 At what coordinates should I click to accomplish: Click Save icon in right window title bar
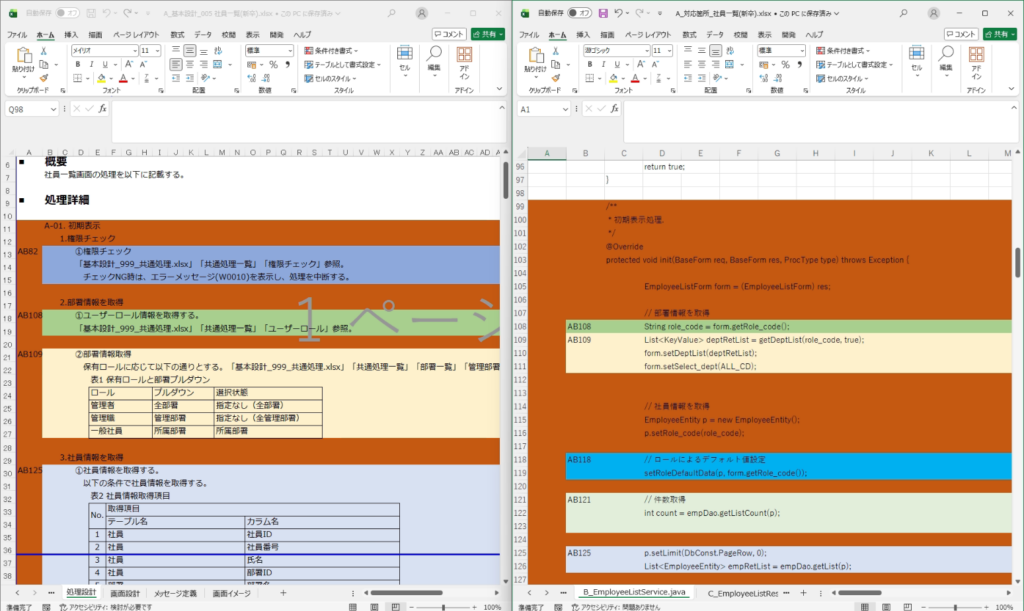[603, 13]
